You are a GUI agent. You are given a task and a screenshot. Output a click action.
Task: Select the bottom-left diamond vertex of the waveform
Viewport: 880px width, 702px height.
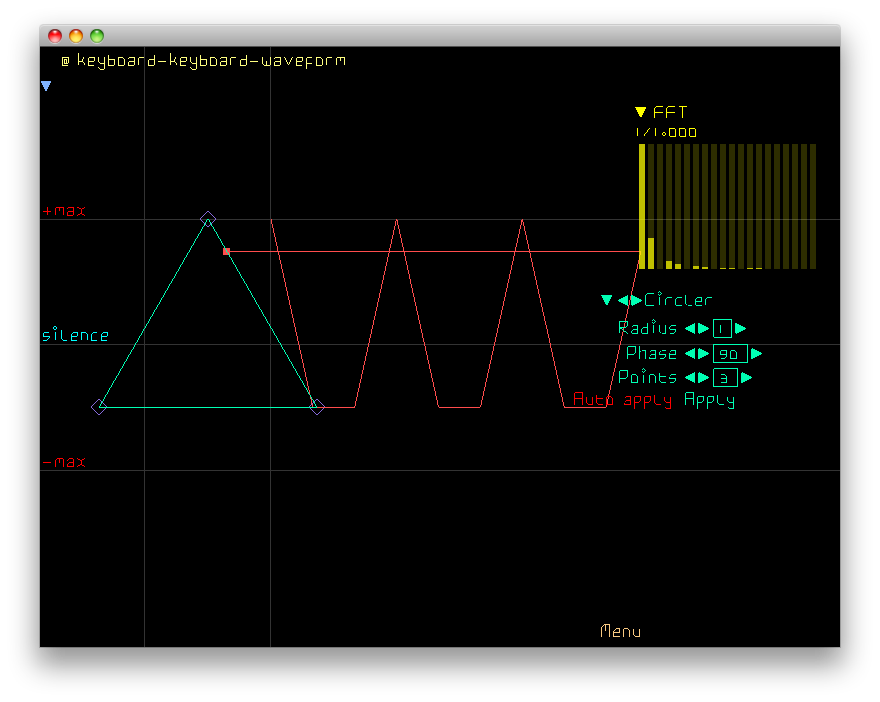click(x=99, y=407)
